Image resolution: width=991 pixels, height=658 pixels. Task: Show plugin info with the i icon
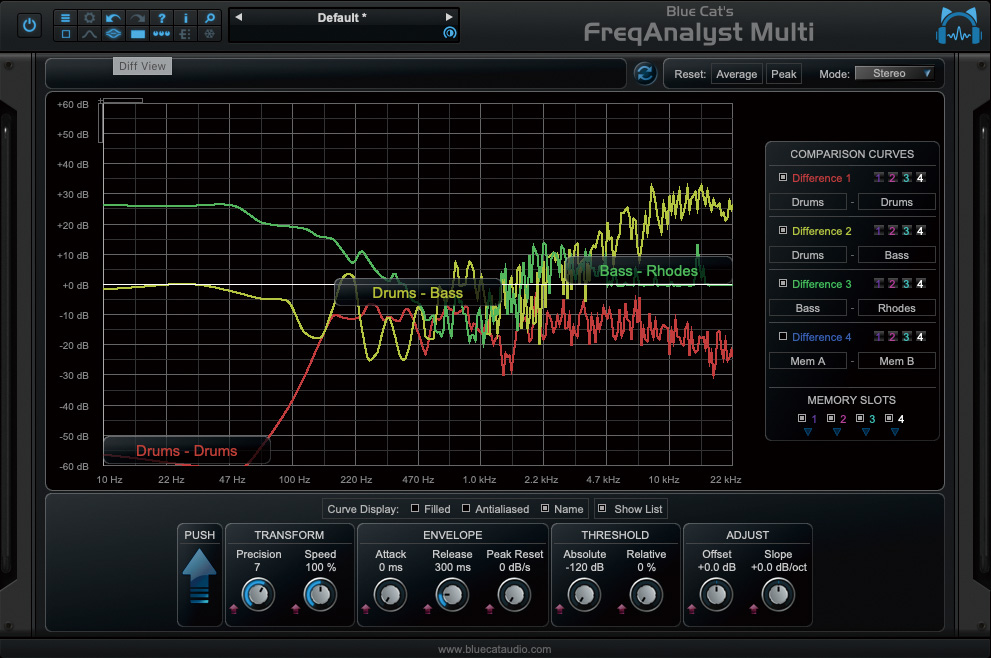185,18
